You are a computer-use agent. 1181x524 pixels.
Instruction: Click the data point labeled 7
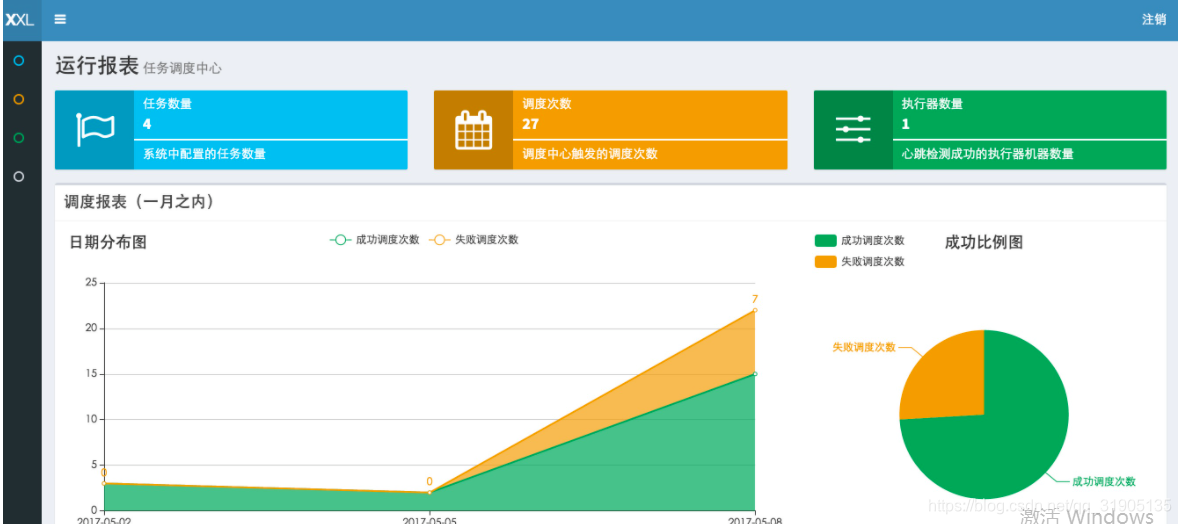[x=755, y=310]
